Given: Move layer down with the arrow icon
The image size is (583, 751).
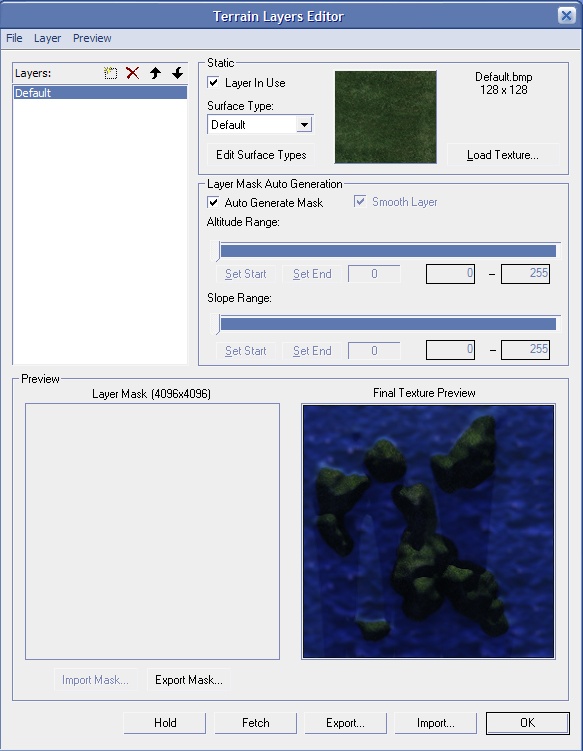Looking at the screenshot, I should click(x=177, y=73).
